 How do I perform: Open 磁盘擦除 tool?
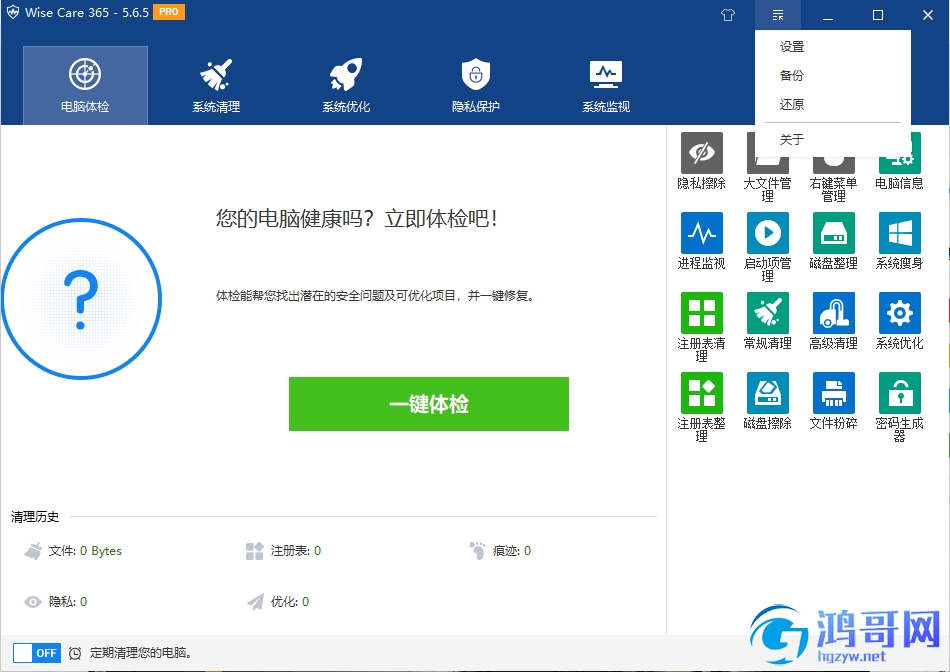768,401
